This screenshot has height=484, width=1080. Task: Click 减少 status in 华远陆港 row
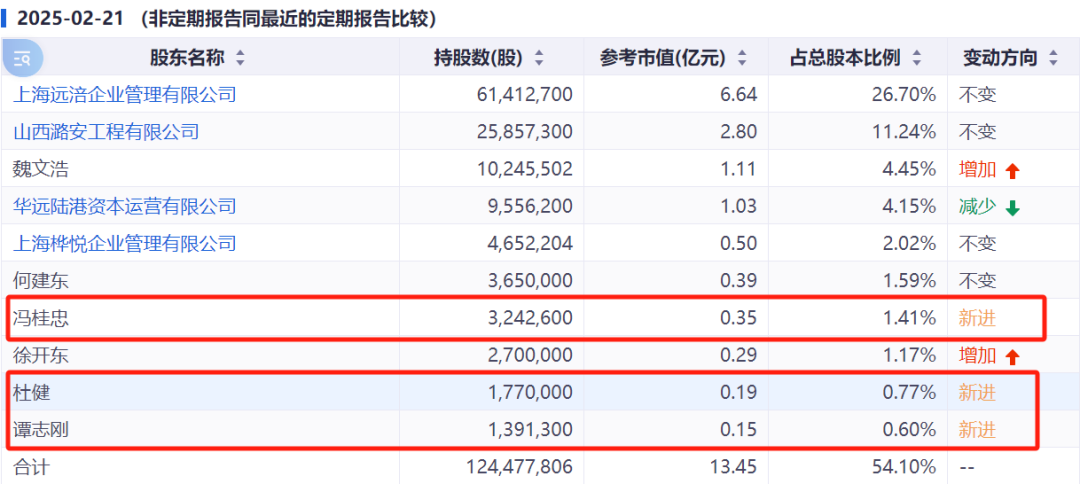coord(977,206)
